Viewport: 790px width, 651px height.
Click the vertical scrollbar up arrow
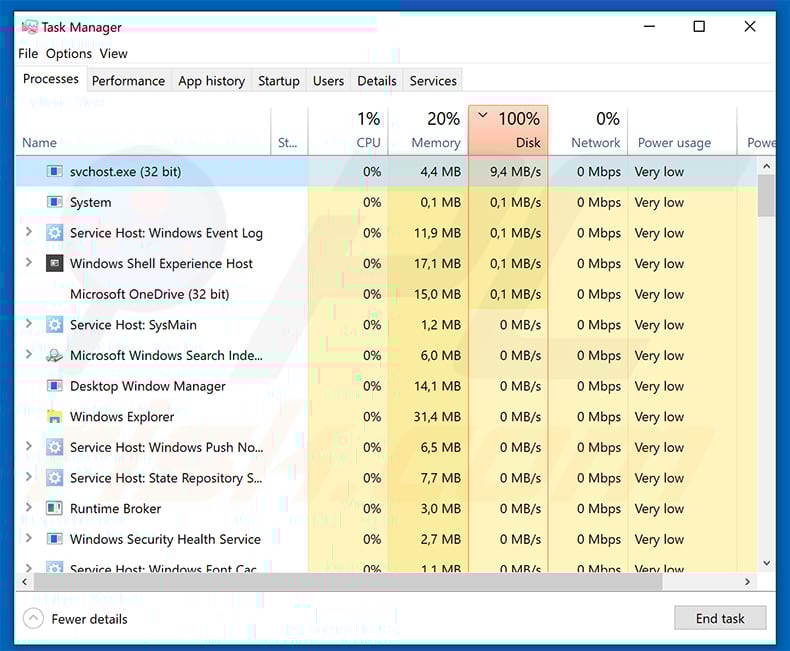pos(766,166)
